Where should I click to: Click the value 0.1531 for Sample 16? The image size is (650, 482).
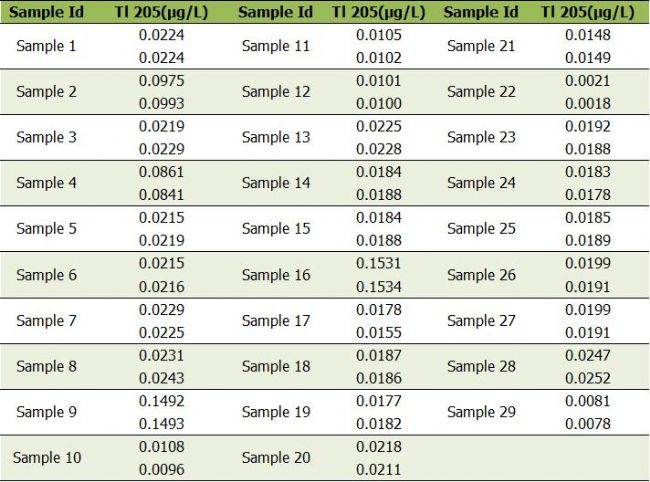click(x=379, y=263)
